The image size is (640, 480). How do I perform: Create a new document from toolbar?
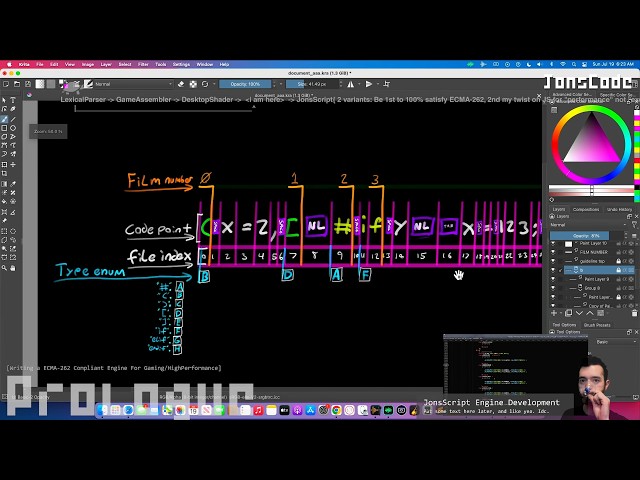click(6, 84)
